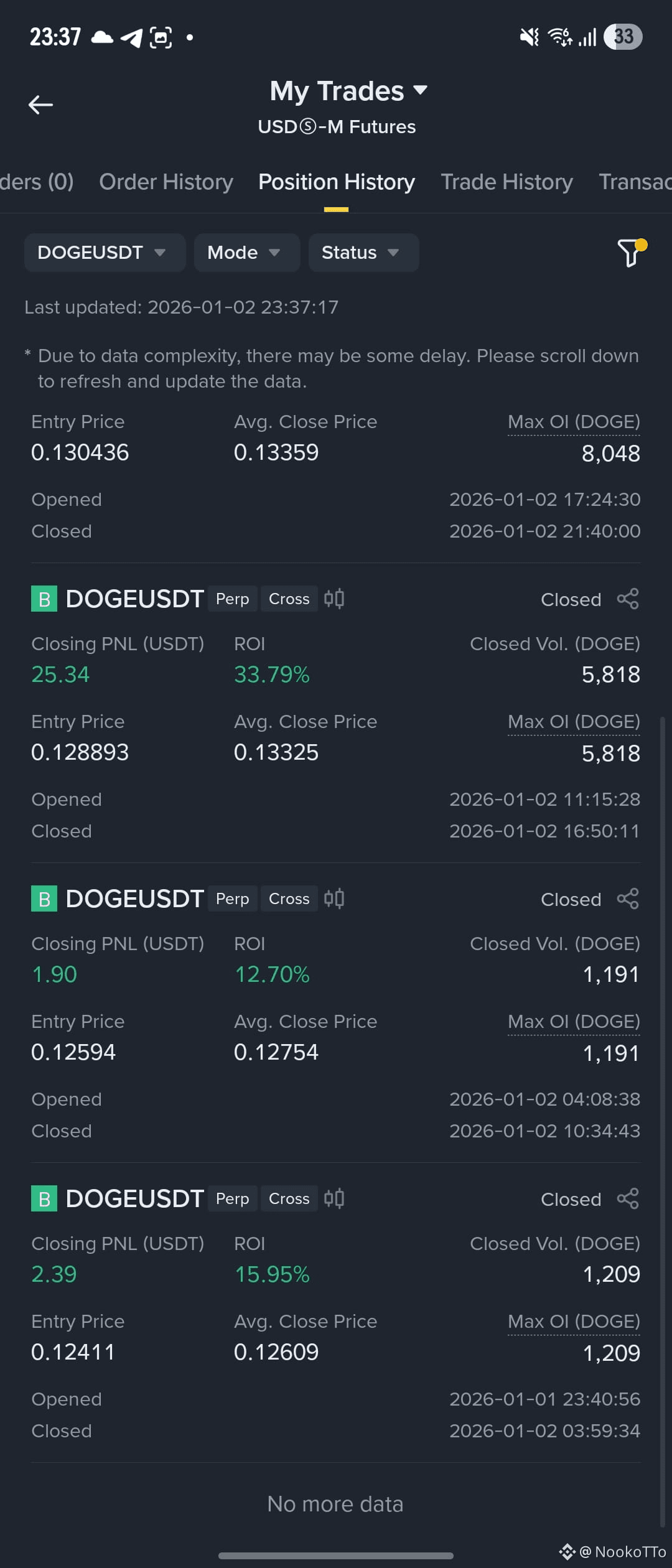Switch to Order History tab
The height and width of the screenshot is (1568, 672).
(x=166, y=182)
